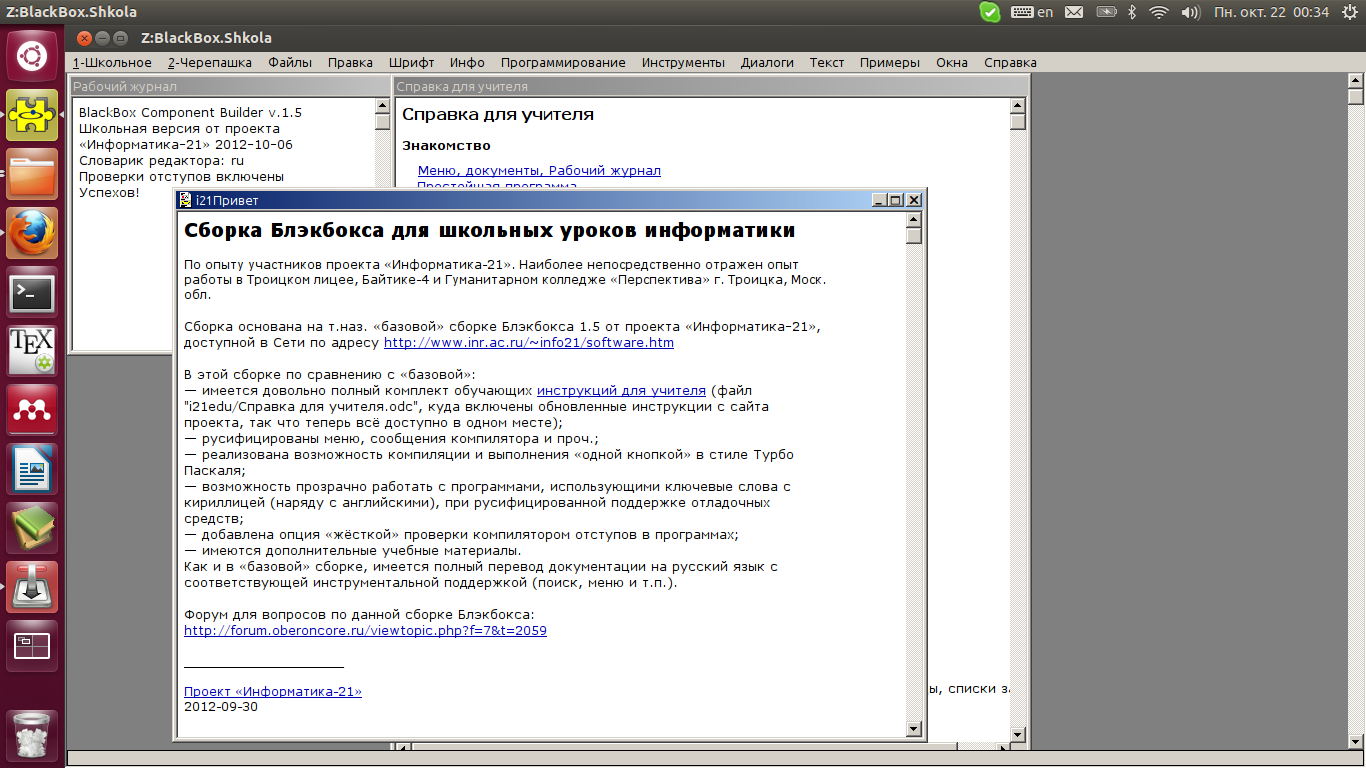1366x768 pixels.
Task: Open the Примеры menu
Action: click(x=889, y=62)
